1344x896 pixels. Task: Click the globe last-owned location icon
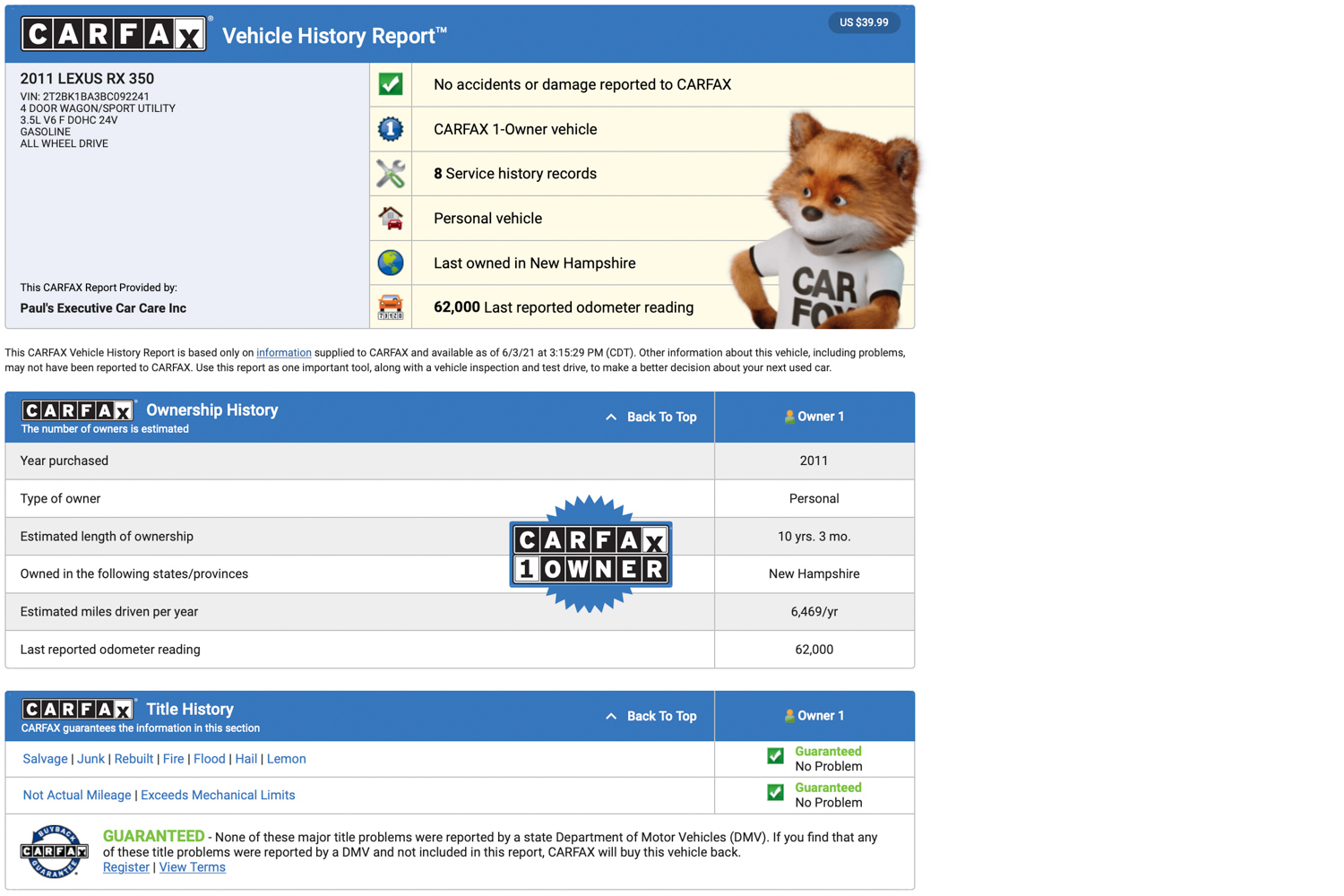point(391,263)
